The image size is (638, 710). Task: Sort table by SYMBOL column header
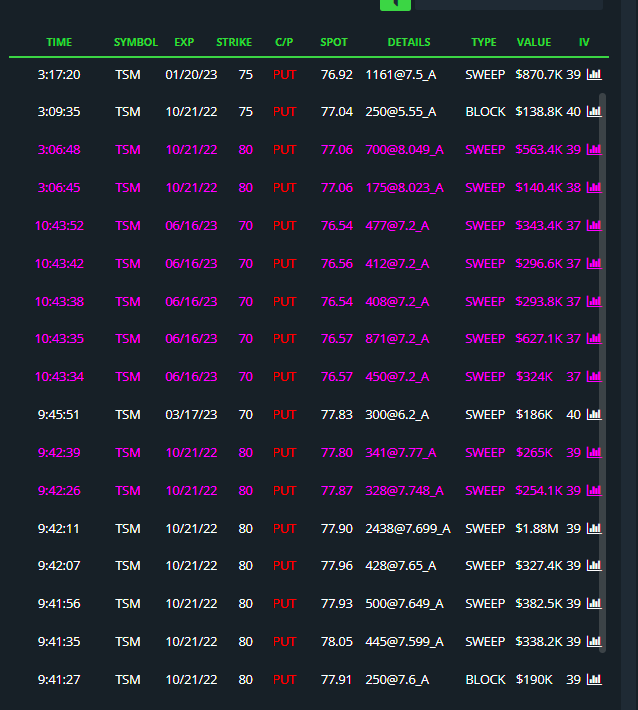tap(135, 42)
